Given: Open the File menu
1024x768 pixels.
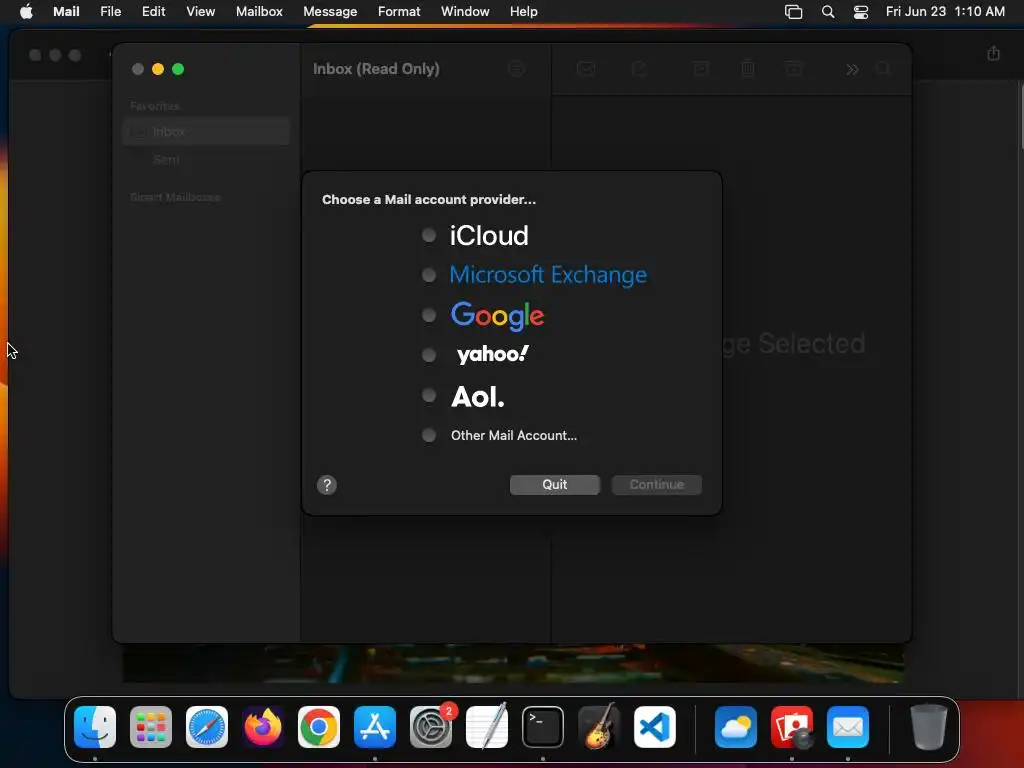Looking at the screenshot, I should tap(110, 11).
